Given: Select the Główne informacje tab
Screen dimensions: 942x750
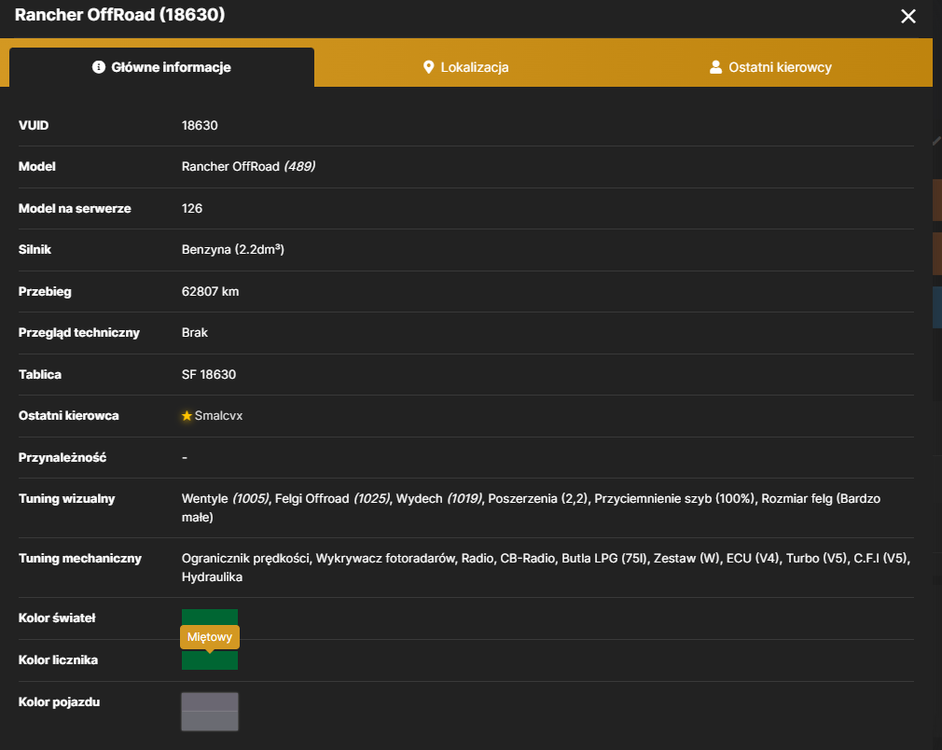Looking at the screenshot, I should 162,67.
